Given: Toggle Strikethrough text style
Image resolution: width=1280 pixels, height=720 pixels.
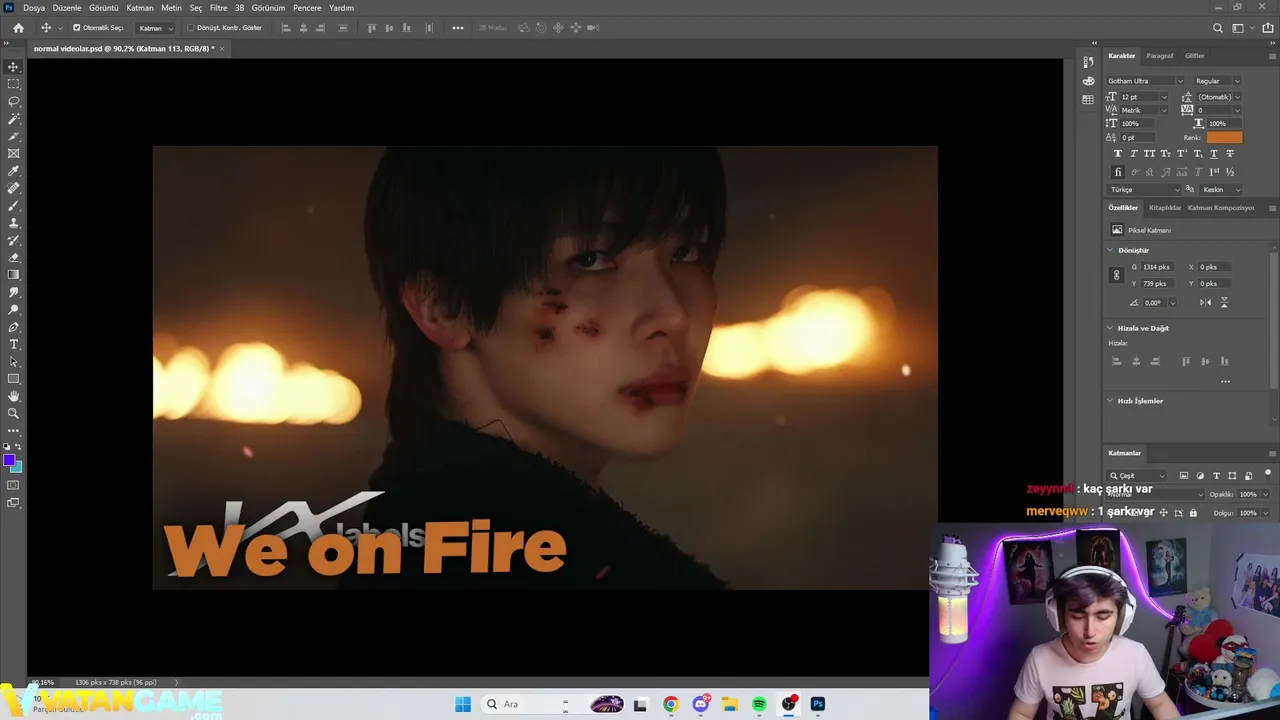Looking at the screenshot, I should click(x=1230, y=153).
